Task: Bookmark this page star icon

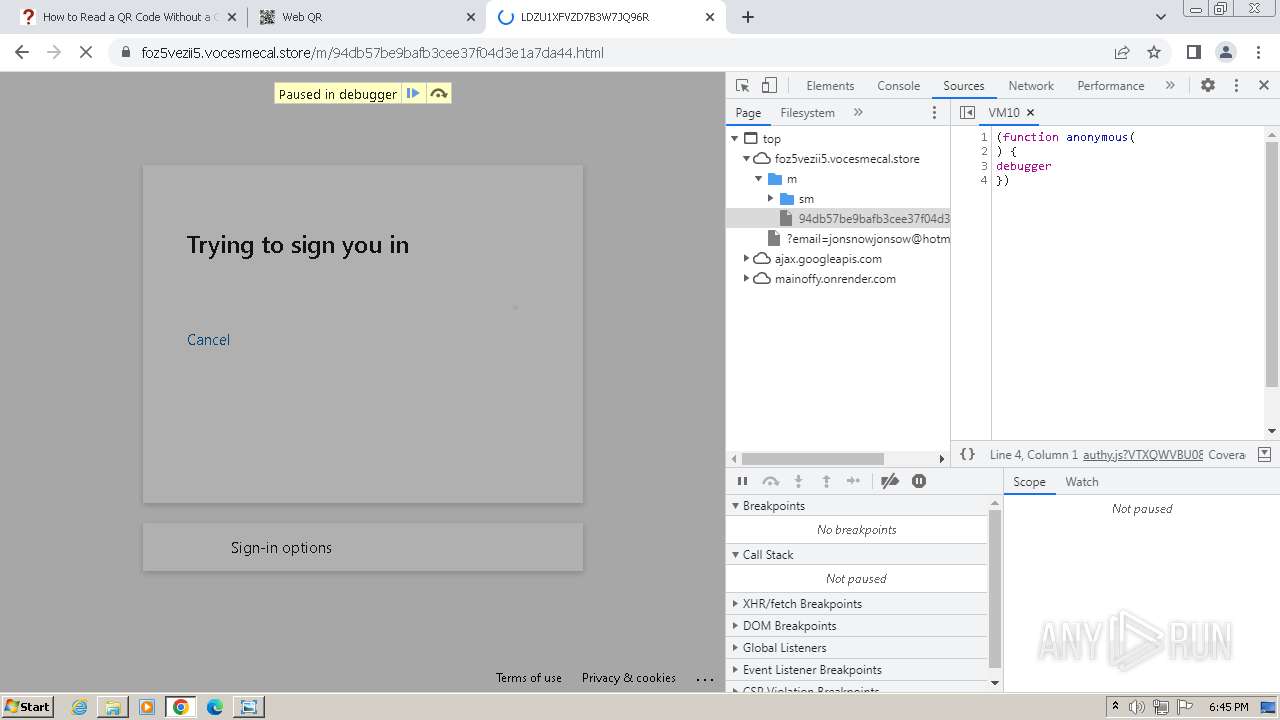Action: (x=1154, y=53)
